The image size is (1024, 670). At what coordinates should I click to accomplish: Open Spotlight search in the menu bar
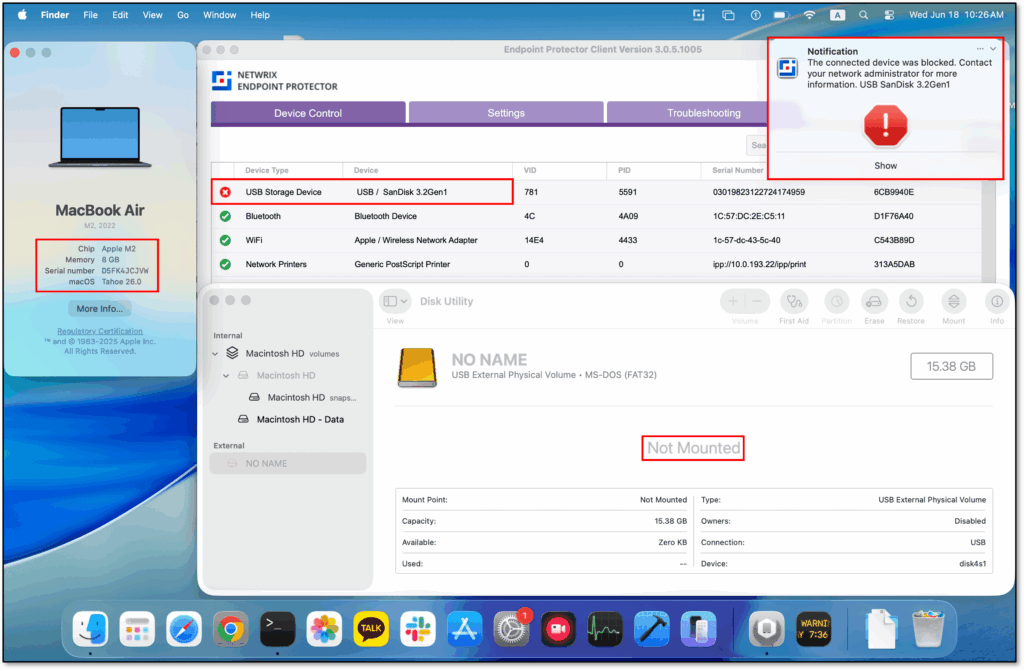click(x=863, y=14)
